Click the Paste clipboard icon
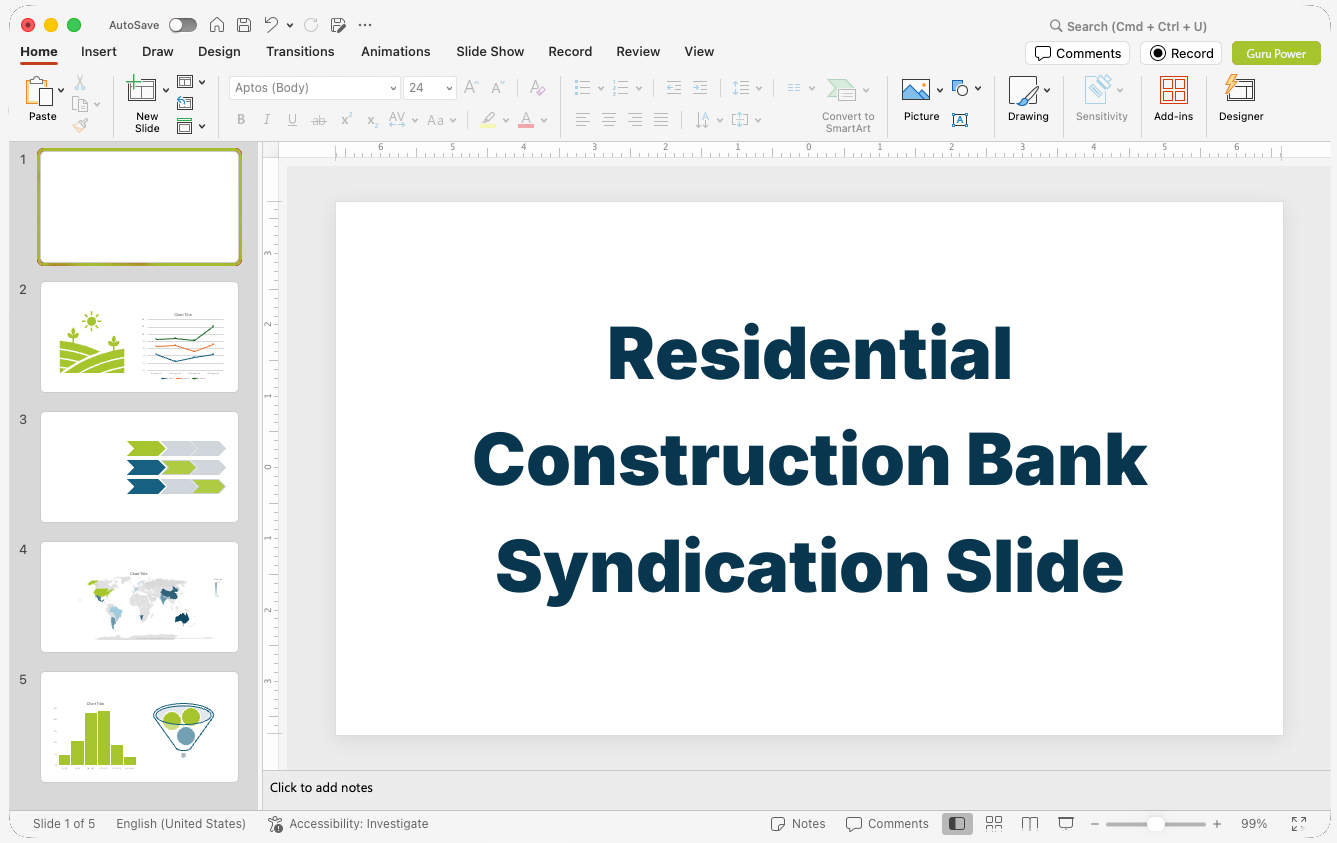Screen dimensions: 1337x843 [39, 91]
